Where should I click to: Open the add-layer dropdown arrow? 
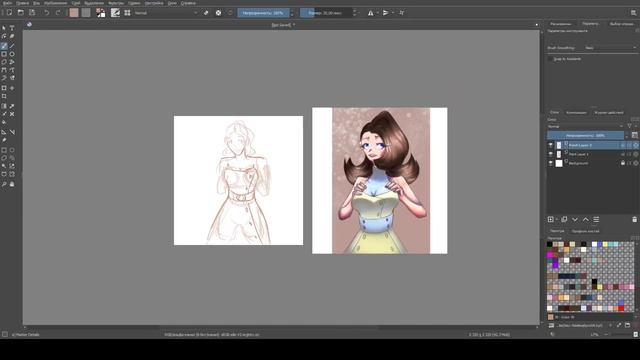click(x=556, y=220)
